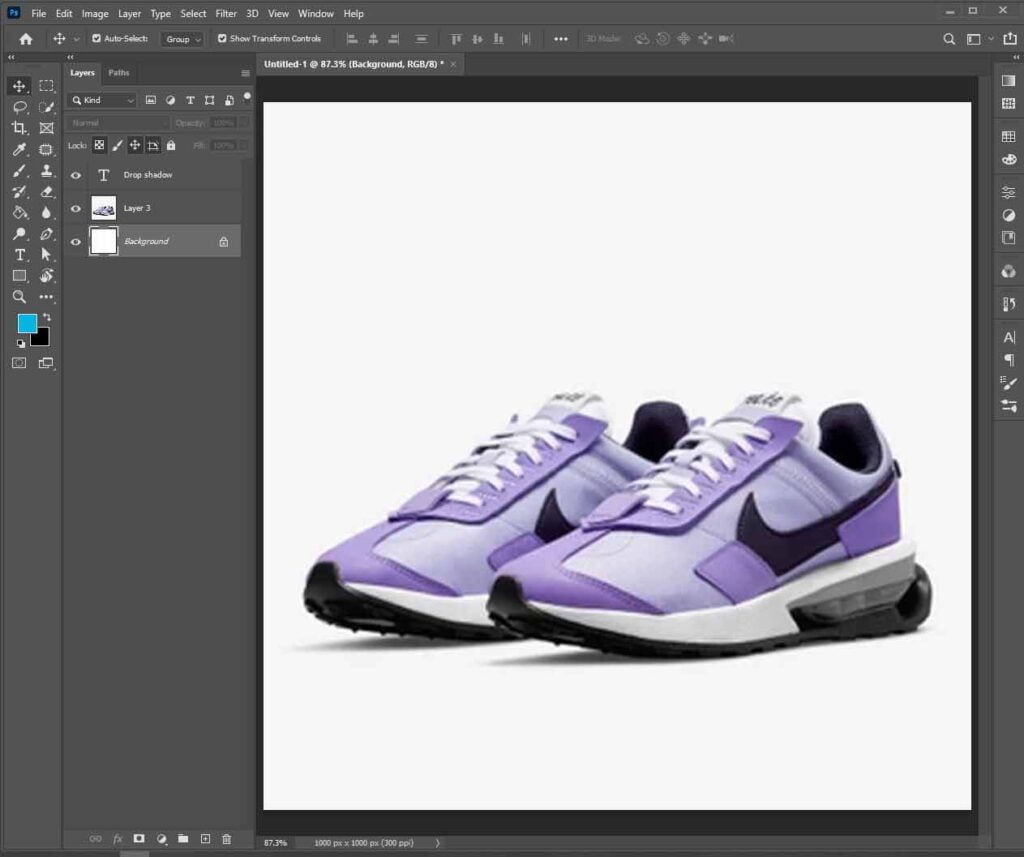
Task: Select the History Brush tool
Action: pos(19,191)
